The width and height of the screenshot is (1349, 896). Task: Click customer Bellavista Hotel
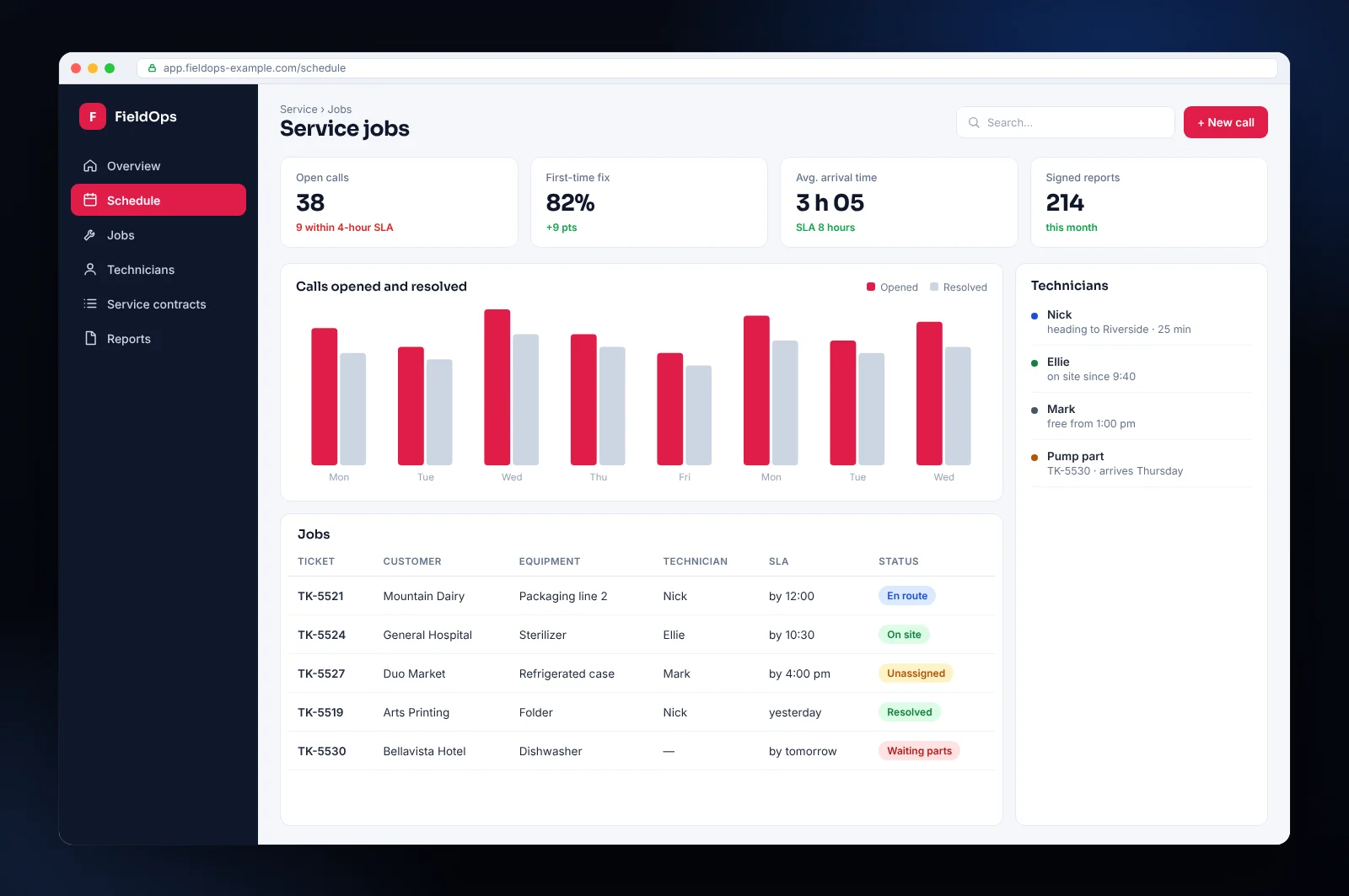click(x=424, y=751)
